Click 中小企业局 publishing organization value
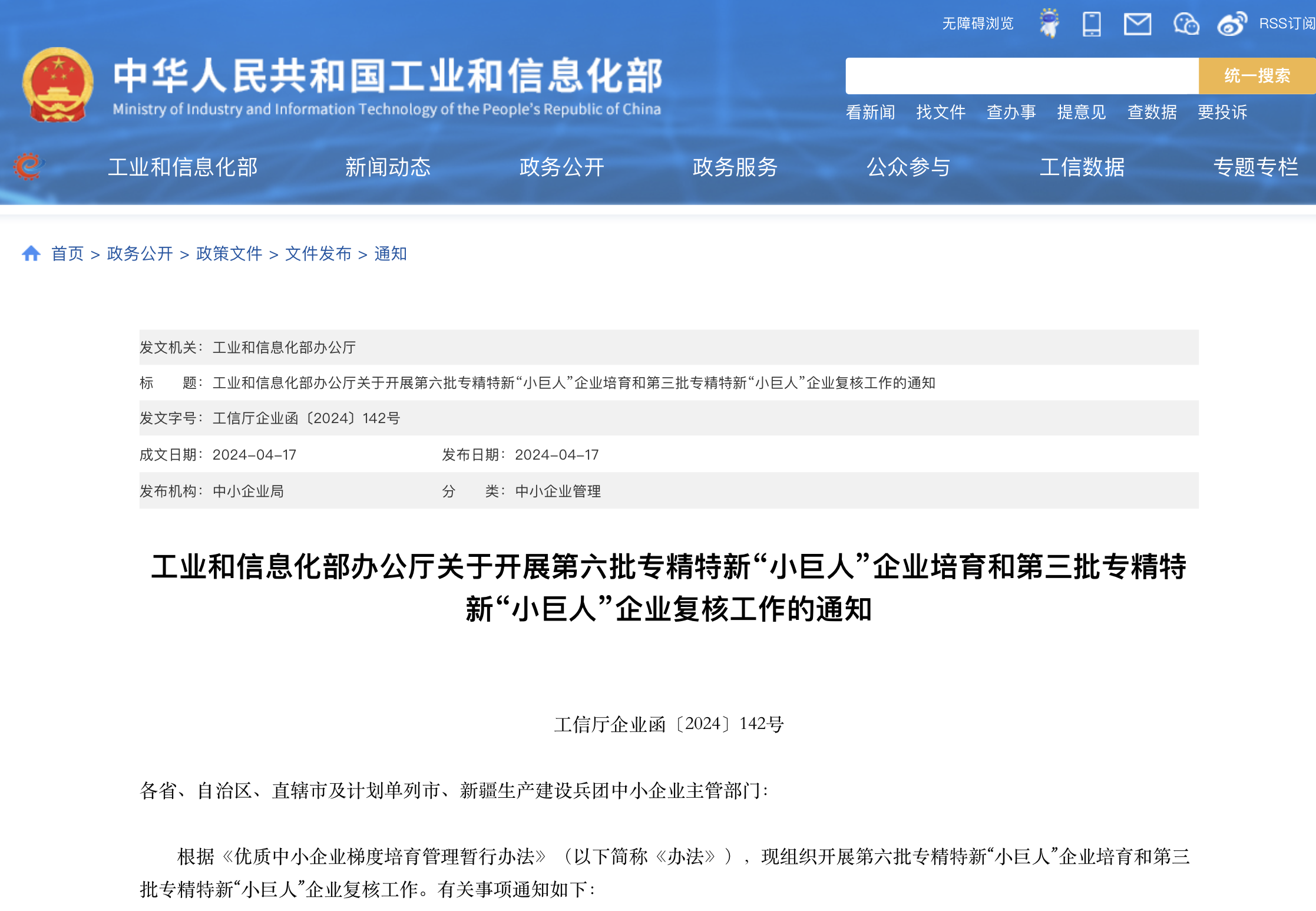 pyautogui.click(x=248, y=491)
